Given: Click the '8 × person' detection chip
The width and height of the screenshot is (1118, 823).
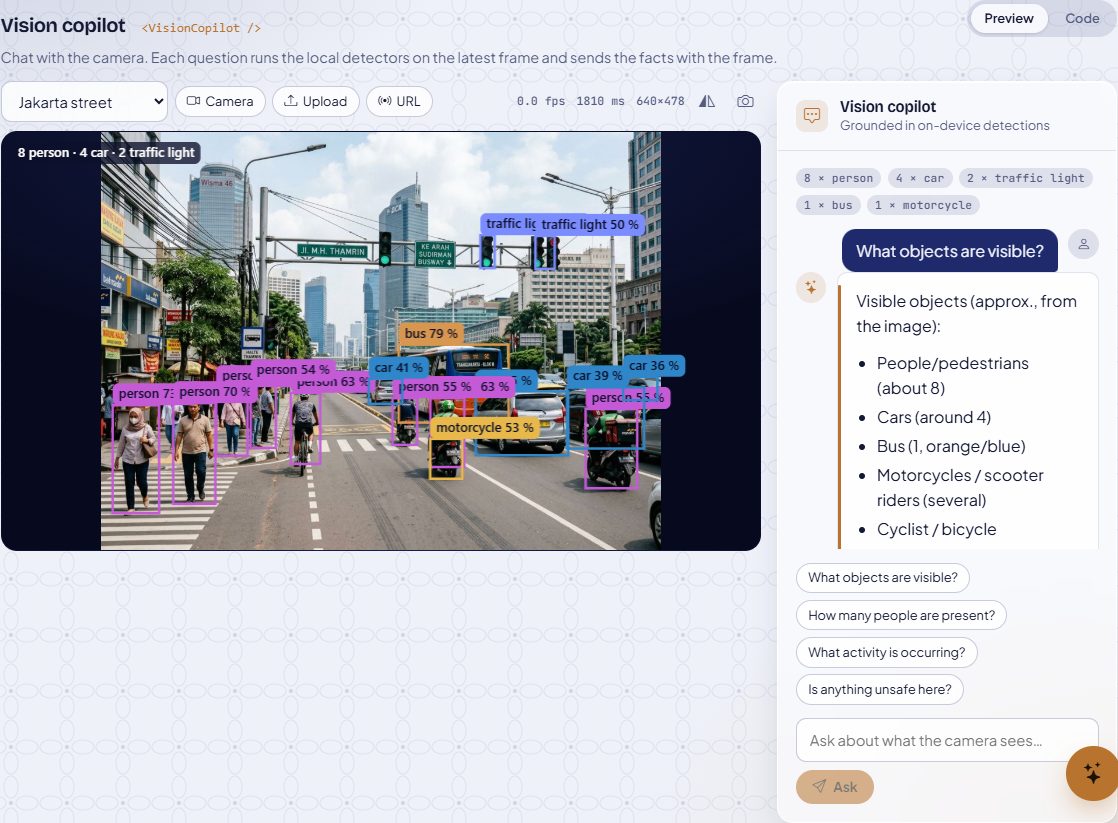Looking at the screenshot, I should [x=838, y=178].
